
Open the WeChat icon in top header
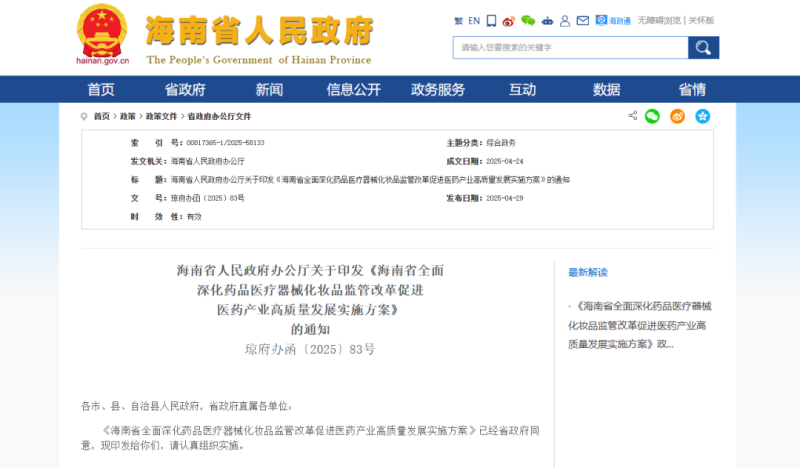(527, 20)
